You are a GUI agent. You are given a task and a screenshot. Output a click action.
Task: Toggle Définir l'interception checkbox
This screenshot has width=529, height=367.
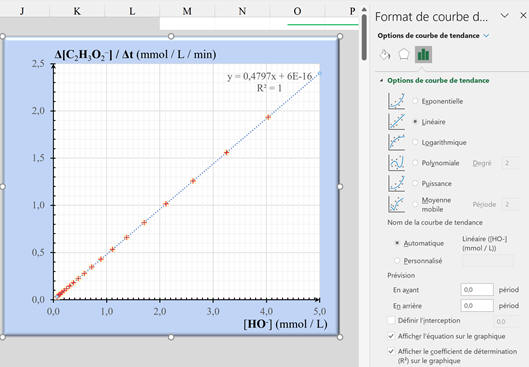point(391,320)
